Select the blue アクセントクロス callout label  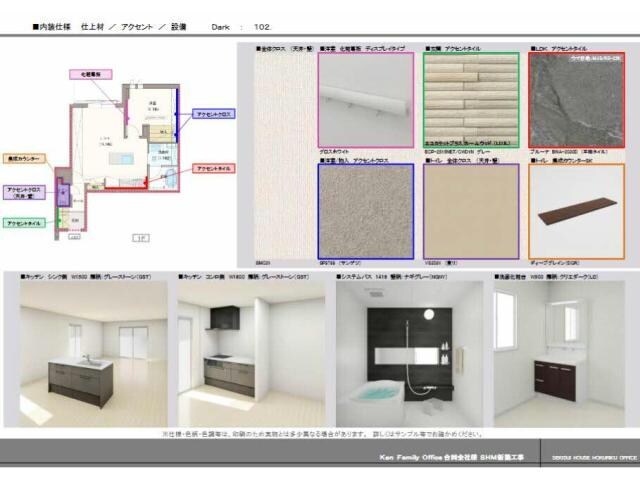pyautogui.click(x=213, y=115)
